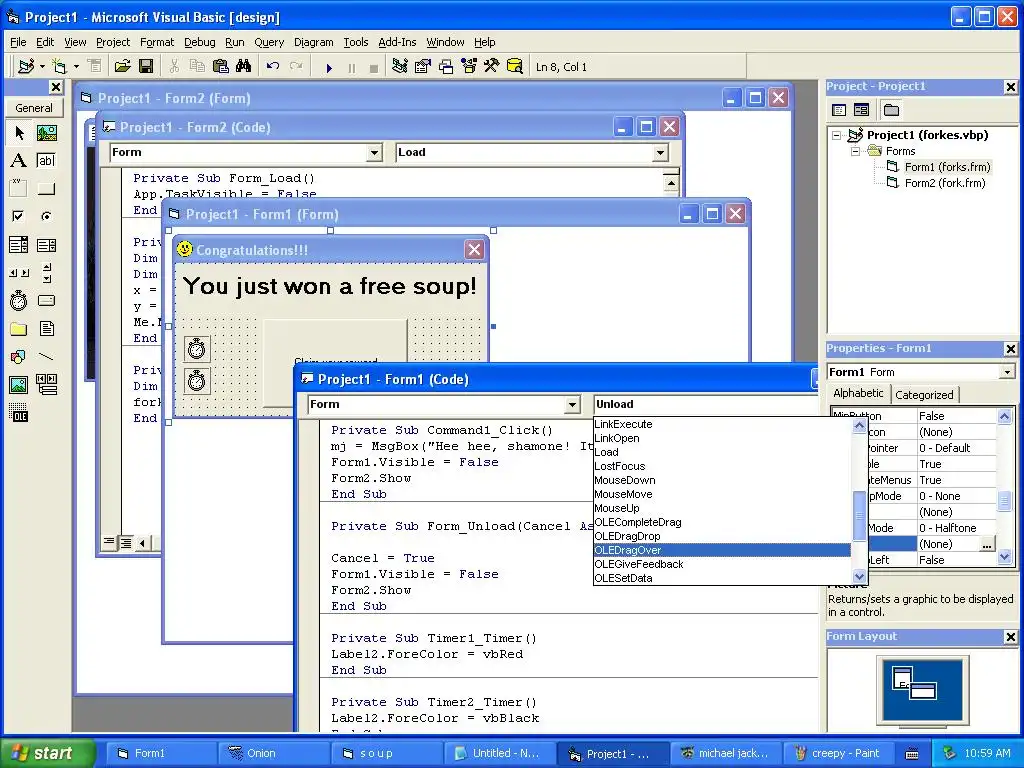Click the Paste clipboard toolbar icon
Viewport: 1024px width, 768px height.
[221, 66]
